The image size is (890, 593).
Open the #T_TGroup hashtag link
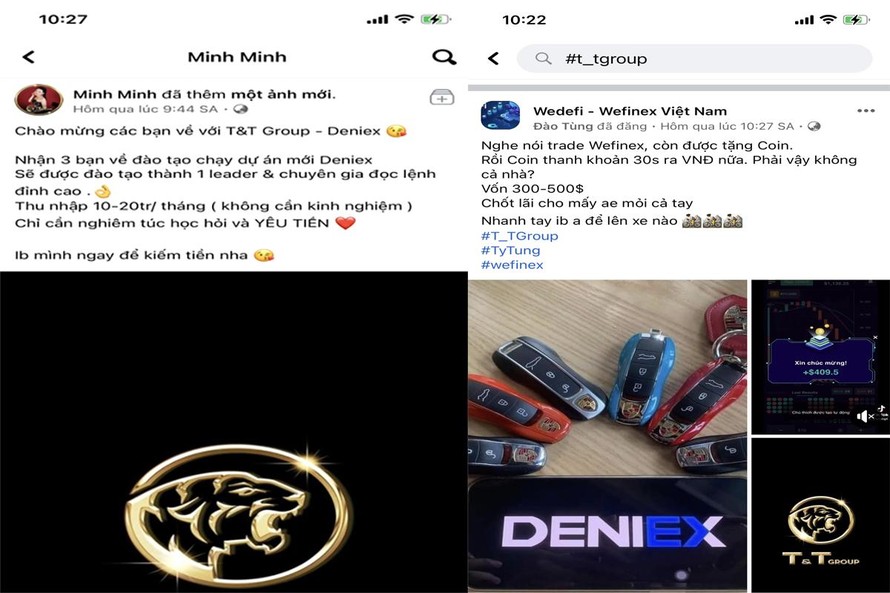(519, 235)
